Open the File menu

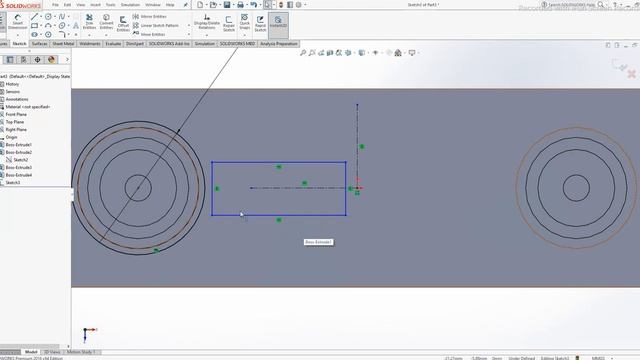click(56, 5)
